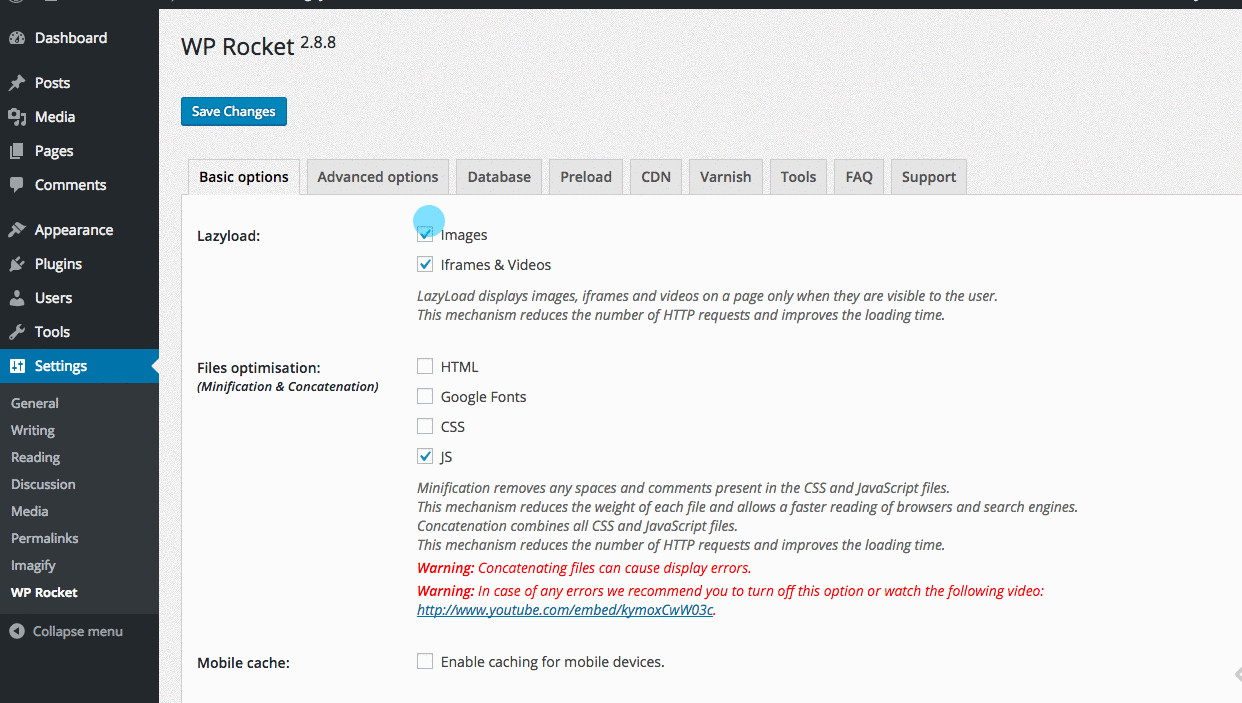The width and height of the screenshot is (1242, 703).
Task: Open Discussion settings submenu
Action: (43, 484)
